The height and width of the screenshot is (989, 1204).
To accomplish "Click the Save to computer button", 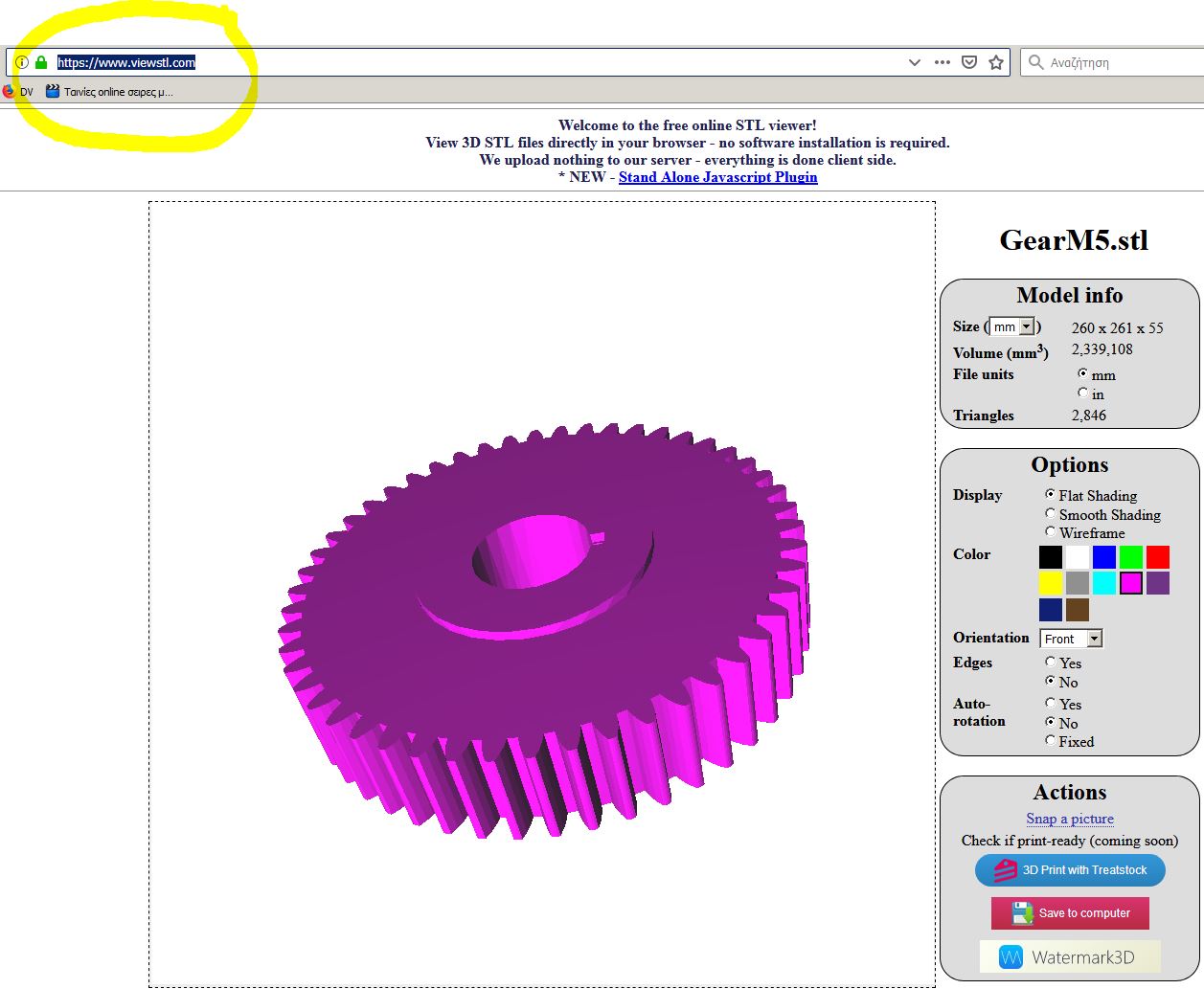I will tap(1070, 912).
